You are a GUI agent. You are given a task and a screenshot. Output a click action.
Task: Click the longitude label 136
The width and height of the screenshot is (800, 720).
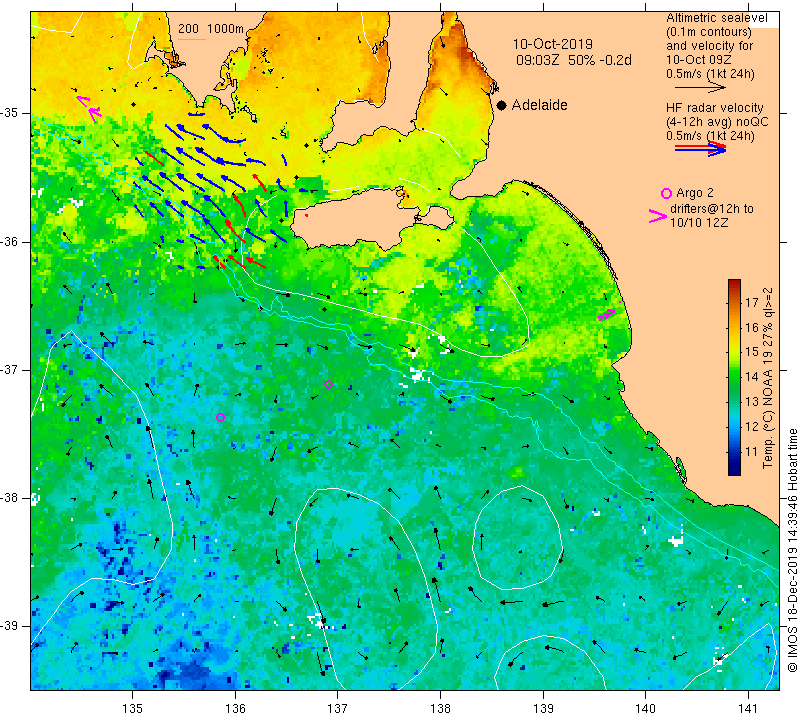(x=236, y=708)
